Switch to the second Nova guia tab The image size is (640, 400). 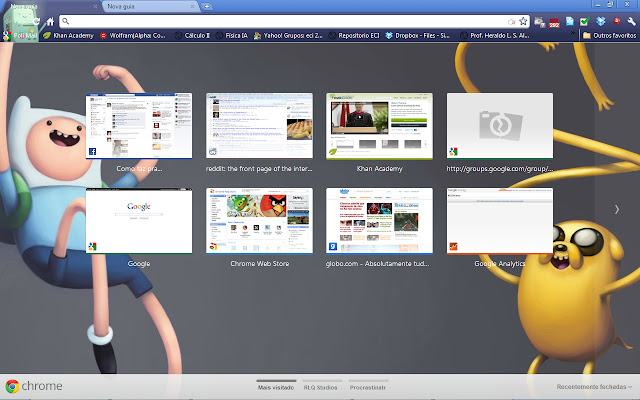click(x=151, y=7)
